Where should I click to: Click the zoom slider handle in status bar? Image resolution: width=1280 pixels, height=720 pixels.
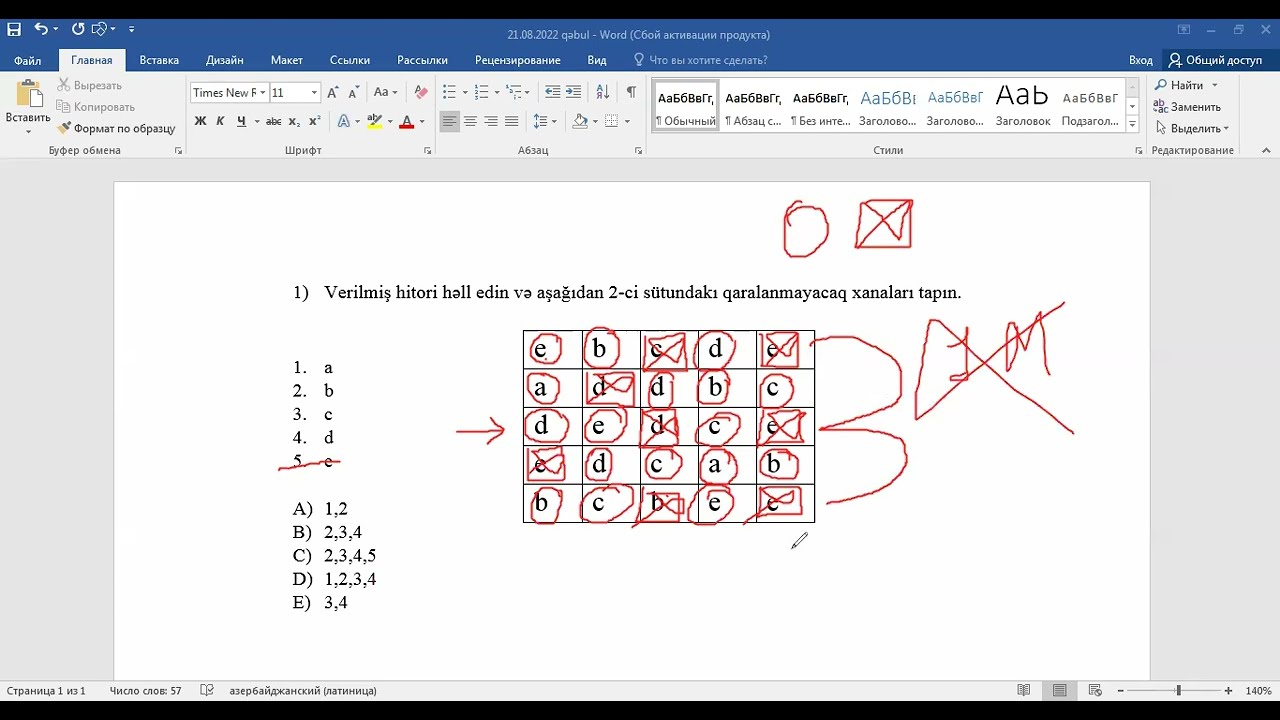click(x=1178, y=691)
